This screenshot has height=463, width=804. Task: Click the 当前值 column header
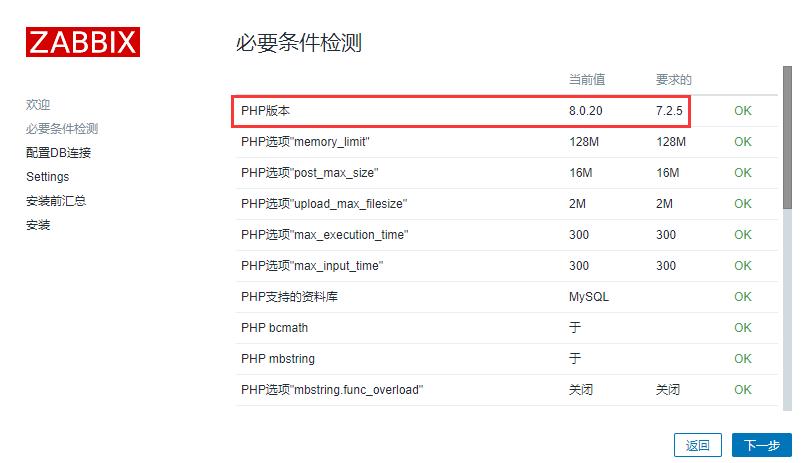[x=587, y=79]
